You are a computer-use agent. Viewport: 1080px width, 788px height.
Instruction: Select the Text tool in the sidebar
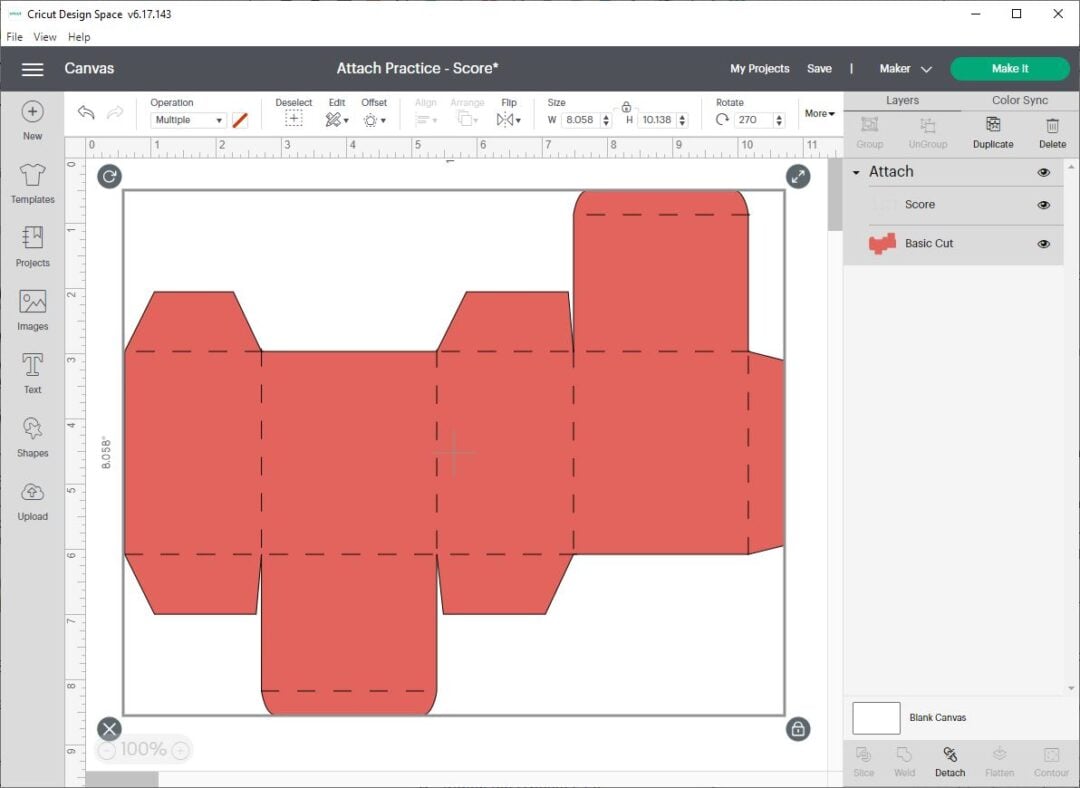pyautogui.click(x=32, y=373)
